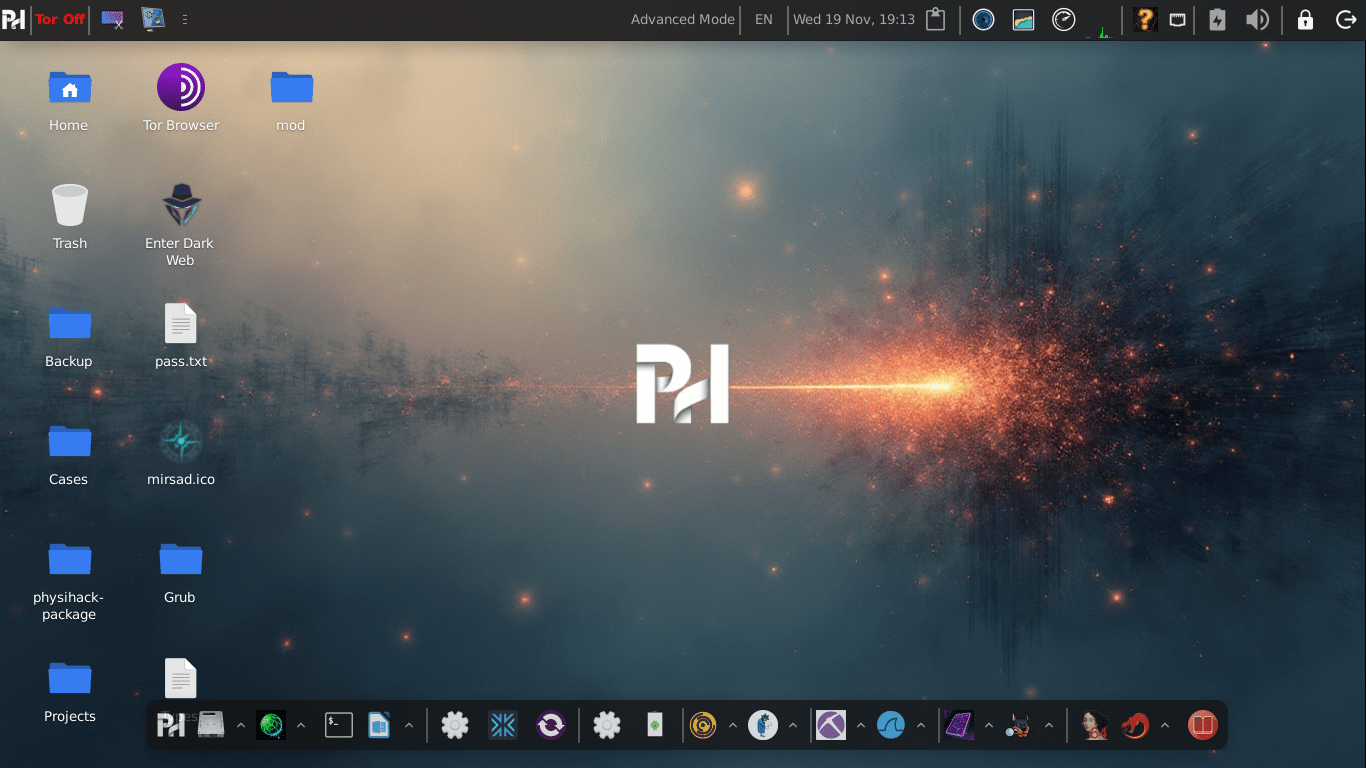Open LibreOffice from the dock
This screenshot has height=768, width=1366.
tap(380, 725)
